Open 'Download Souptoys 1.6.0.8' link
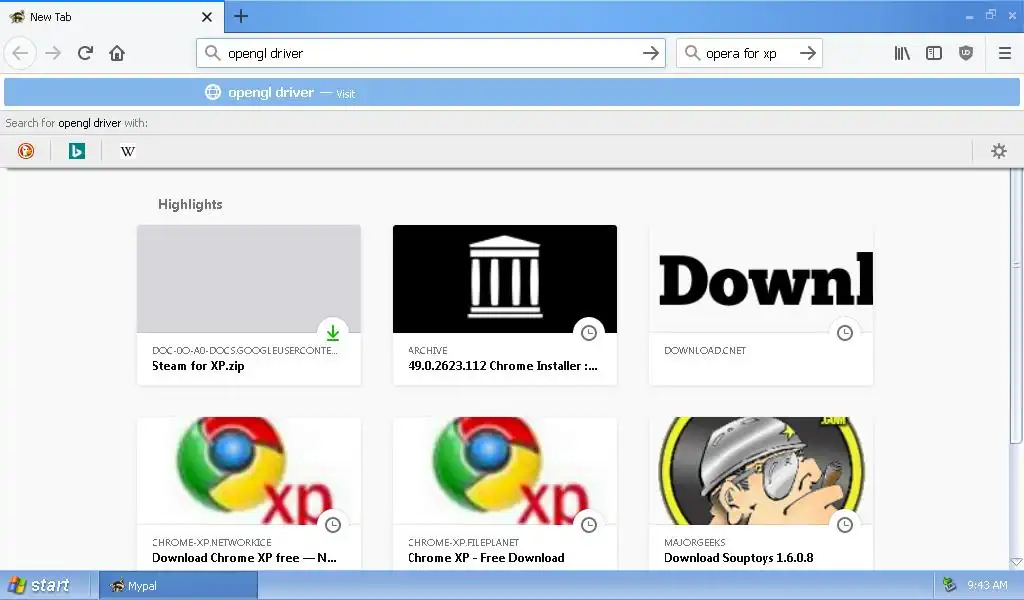 pyautogui.click(x=739, y=558)
